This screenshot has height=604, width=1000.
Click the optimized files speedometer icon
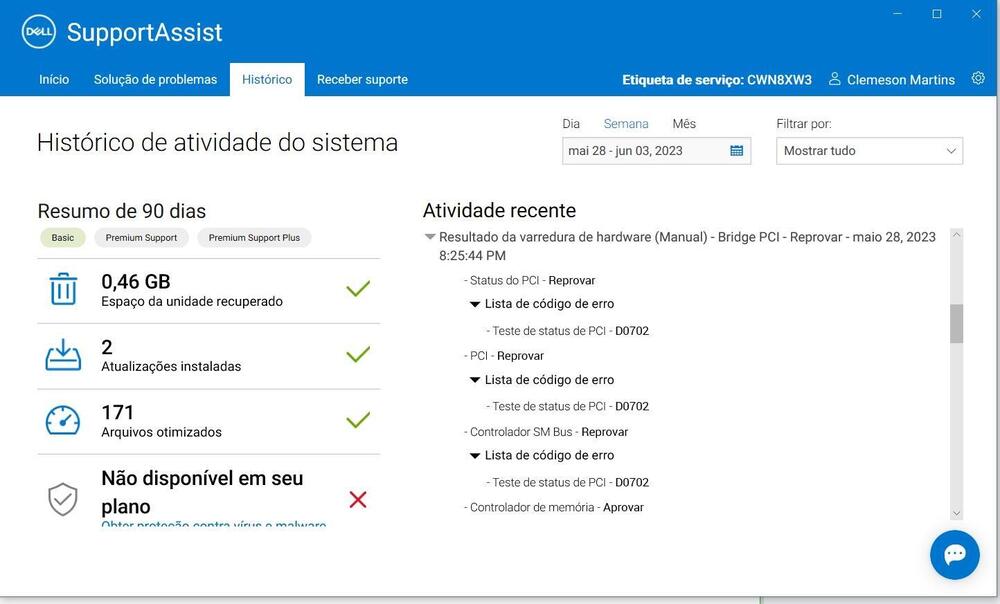(62, 420)
